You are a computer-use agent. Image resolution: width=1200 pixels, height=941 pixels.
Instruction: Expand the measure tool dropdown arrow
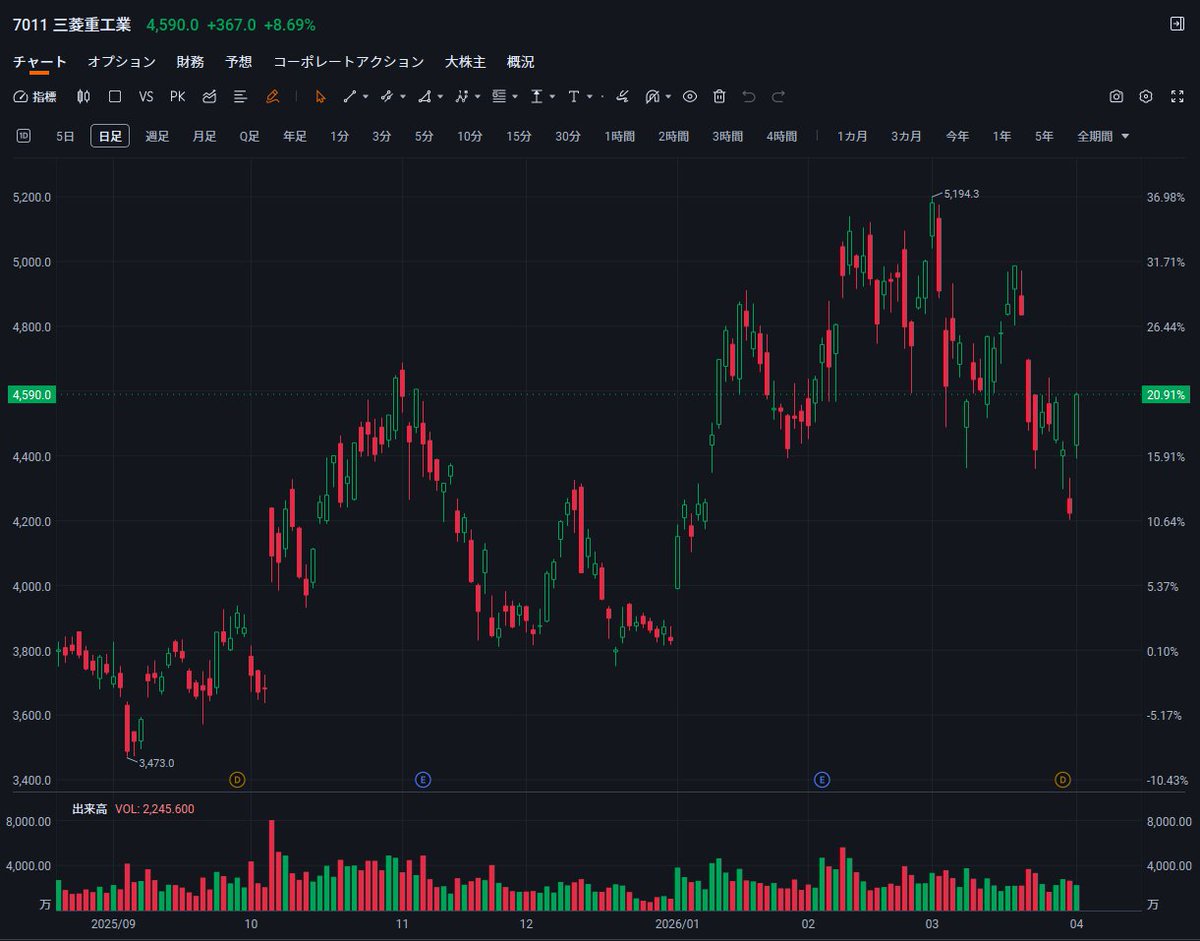coord(552,97)
